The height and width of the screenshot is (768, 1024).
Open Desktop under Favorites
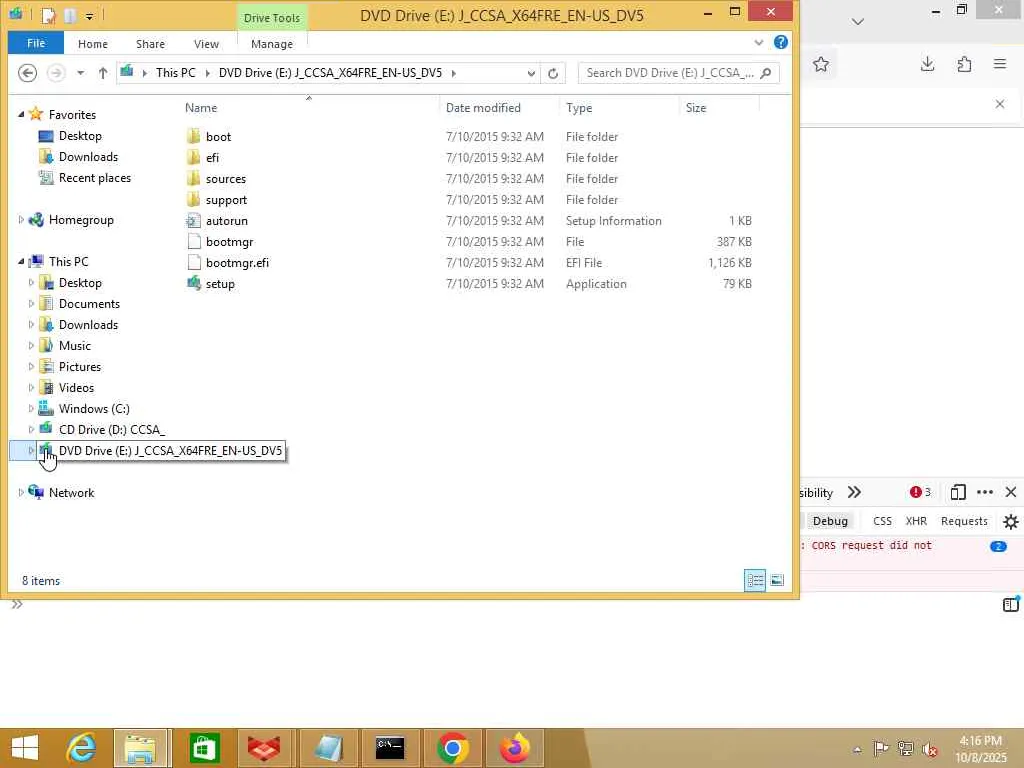pyautogui.click(x=80, y=136)
